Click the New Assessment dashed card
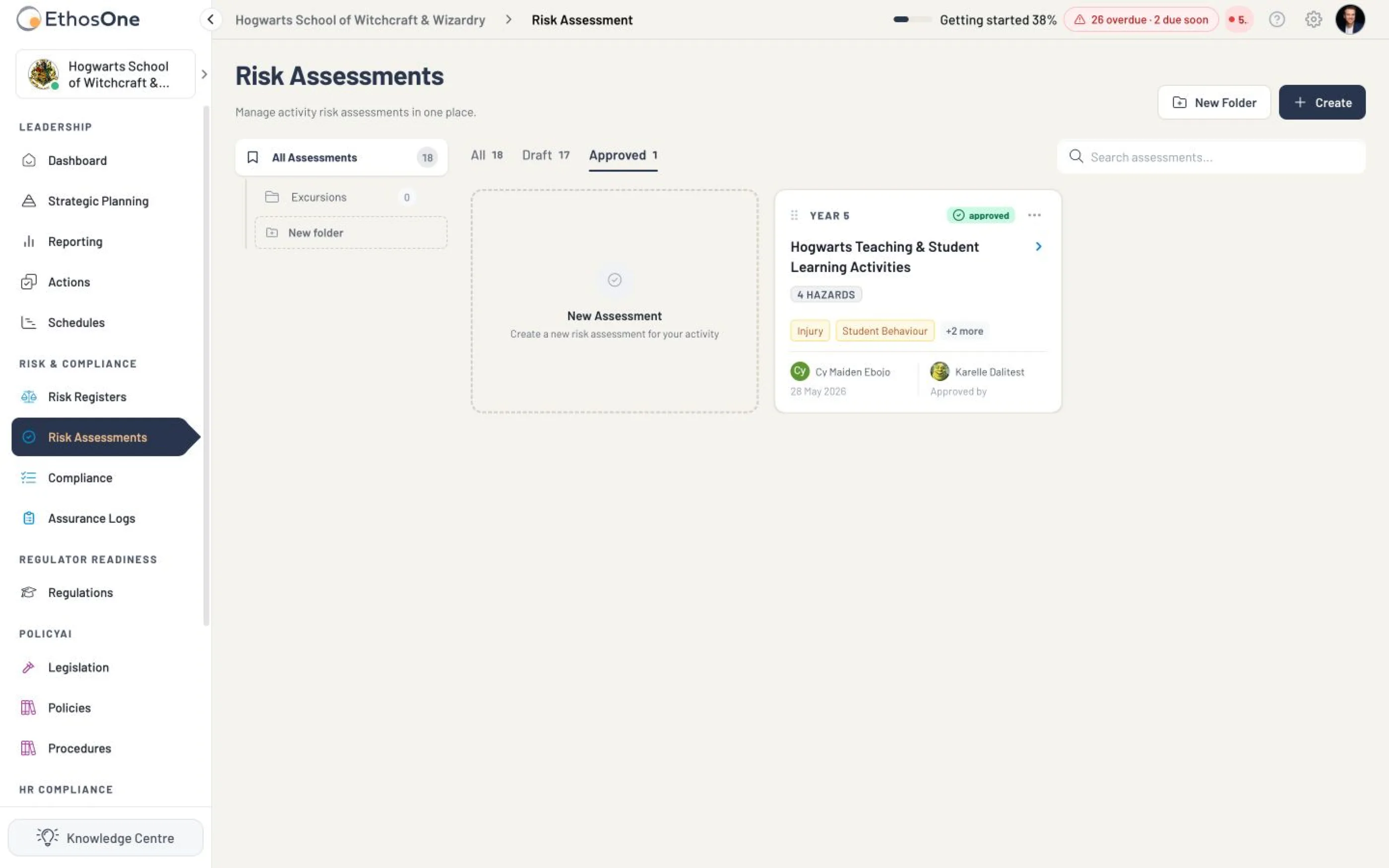Viewport: 1389px width, 868px height. tap(614, 302)
